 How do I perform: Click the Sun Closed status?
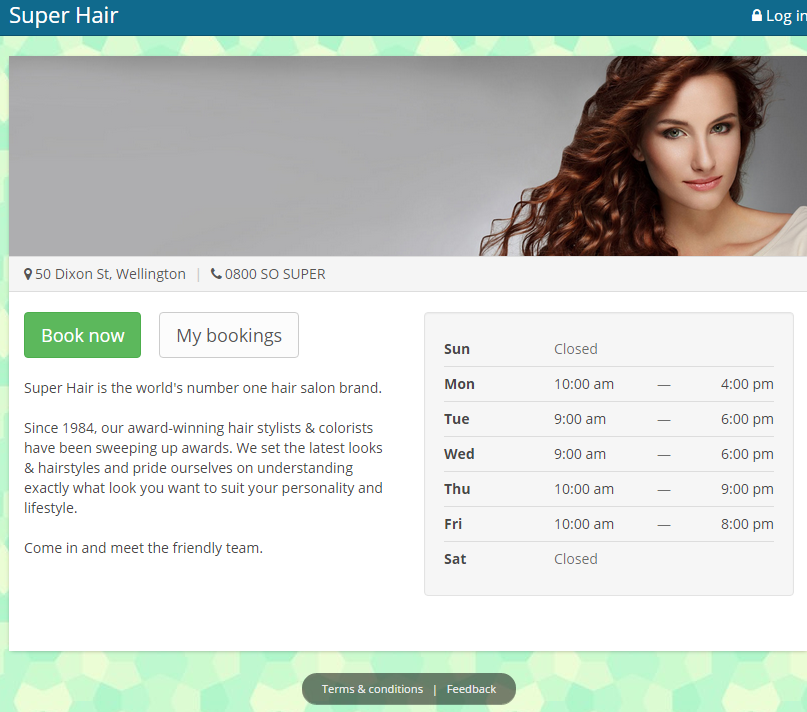575,349
